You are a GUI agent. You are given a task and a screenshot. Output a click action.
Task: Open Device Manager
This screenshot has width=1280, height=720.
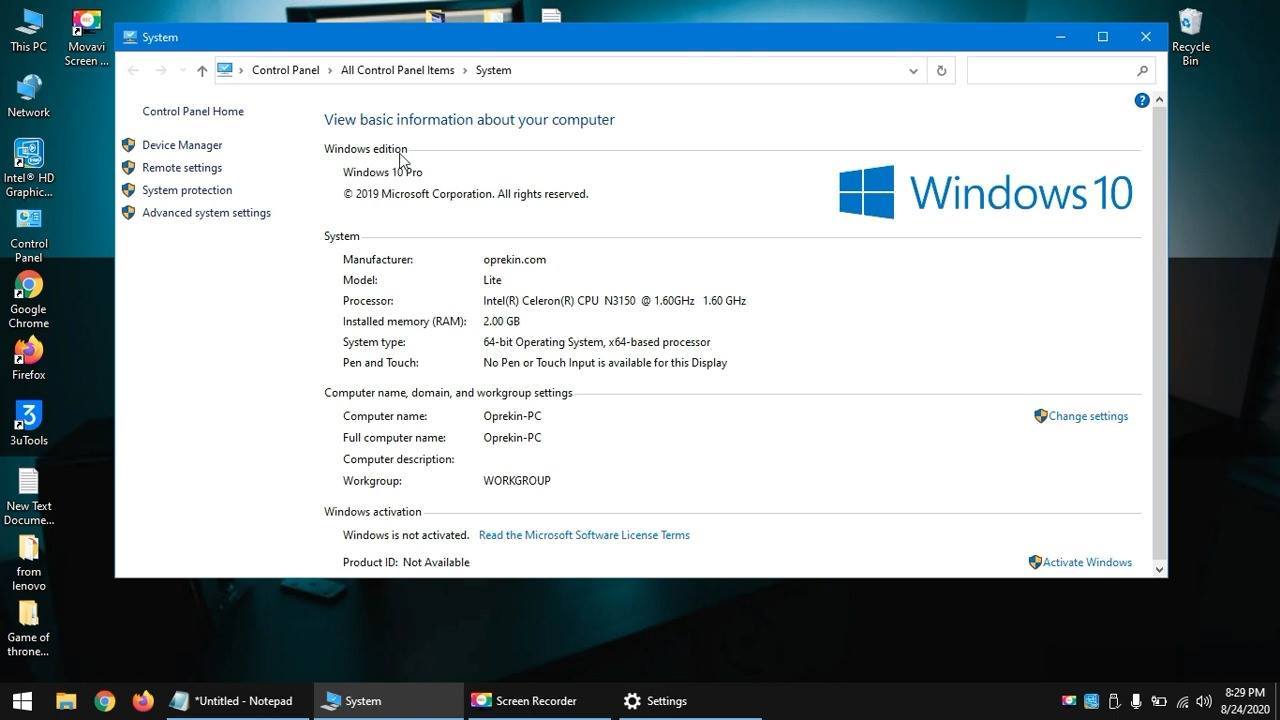(x=182, y=145)
